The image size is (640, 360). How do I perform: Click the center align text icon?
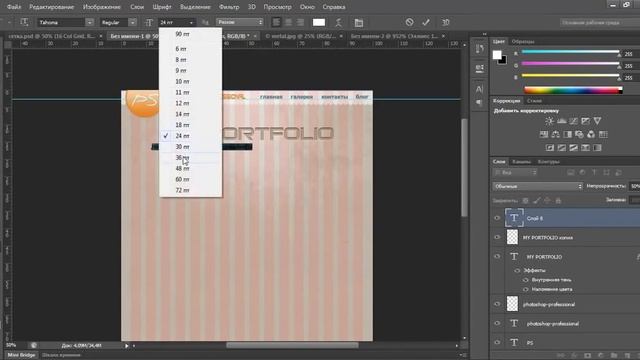[289, 22]
